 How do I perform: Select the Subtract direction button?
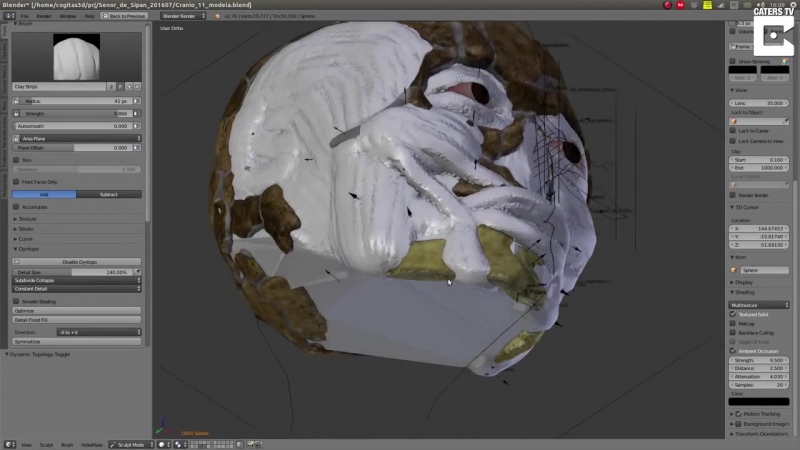[x=109, y=194]
